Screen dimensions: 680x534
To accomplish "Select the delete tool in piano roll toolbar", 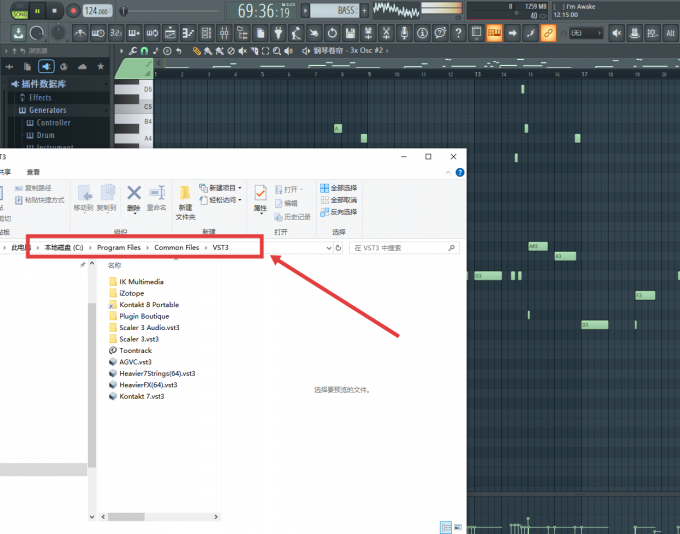I will click(x=231, y=51).
